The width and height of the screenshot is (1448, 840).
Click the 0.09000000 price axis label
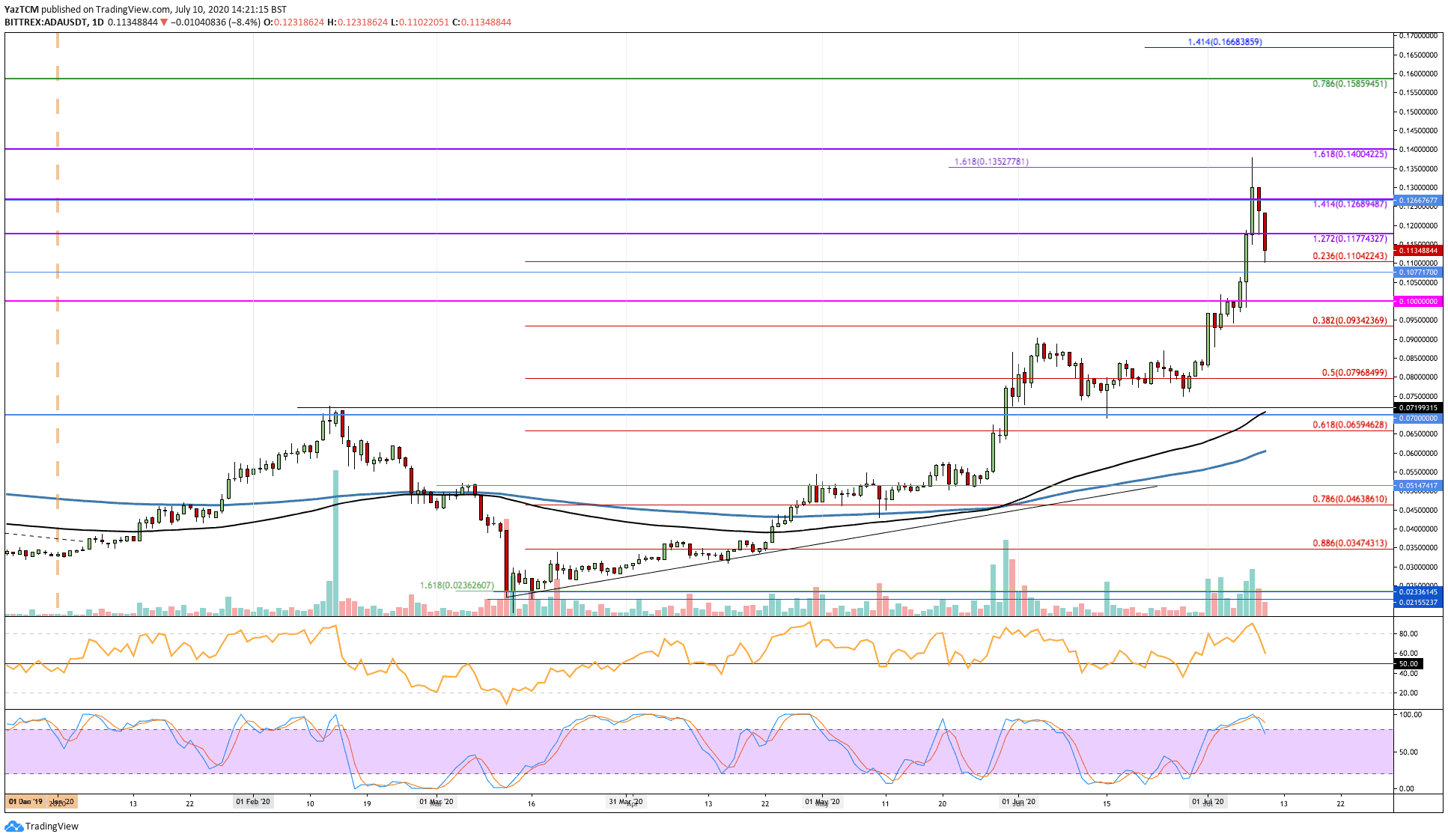pyautogui.click(x=1418, y=339)
